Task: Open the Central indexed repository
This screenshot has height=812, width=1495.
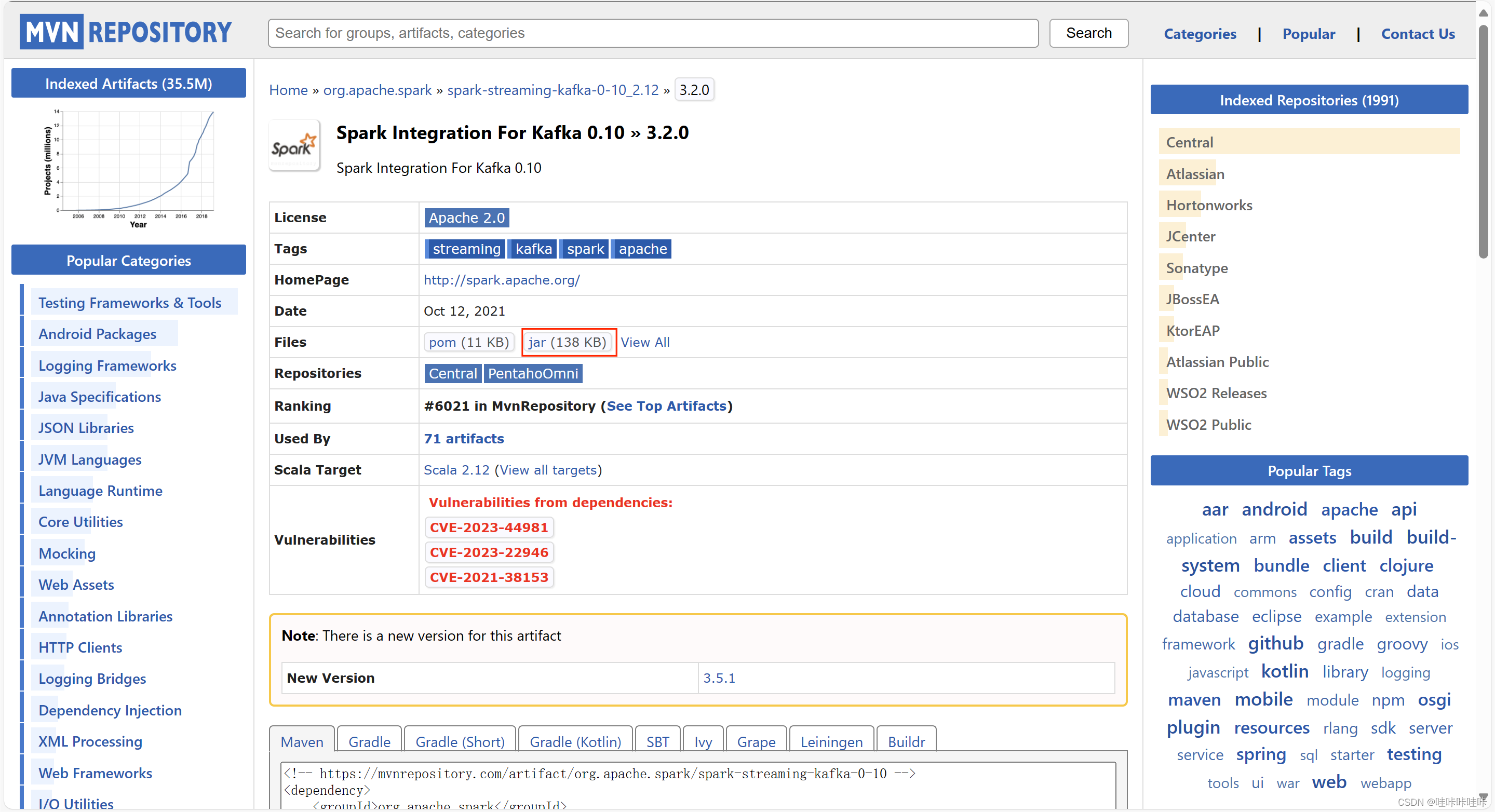Action: (1189, 142)
